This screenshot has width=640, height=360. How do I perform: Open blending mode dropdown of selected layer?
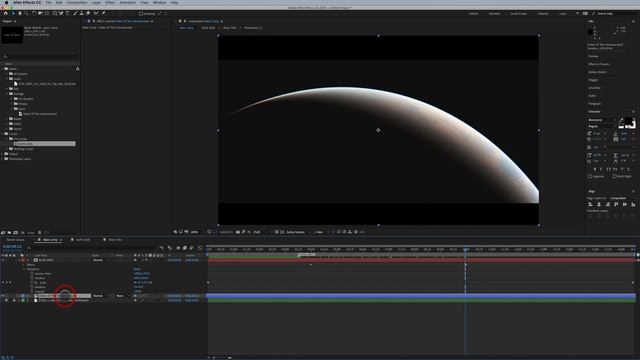coord(100,296)
